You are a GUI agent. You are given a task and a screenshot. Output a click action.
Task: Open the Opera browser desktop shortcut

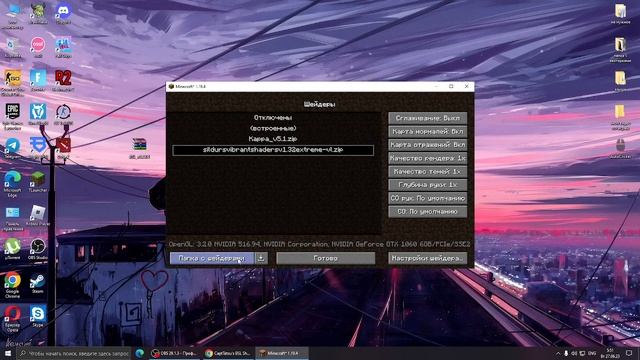(x=13, y=318)
